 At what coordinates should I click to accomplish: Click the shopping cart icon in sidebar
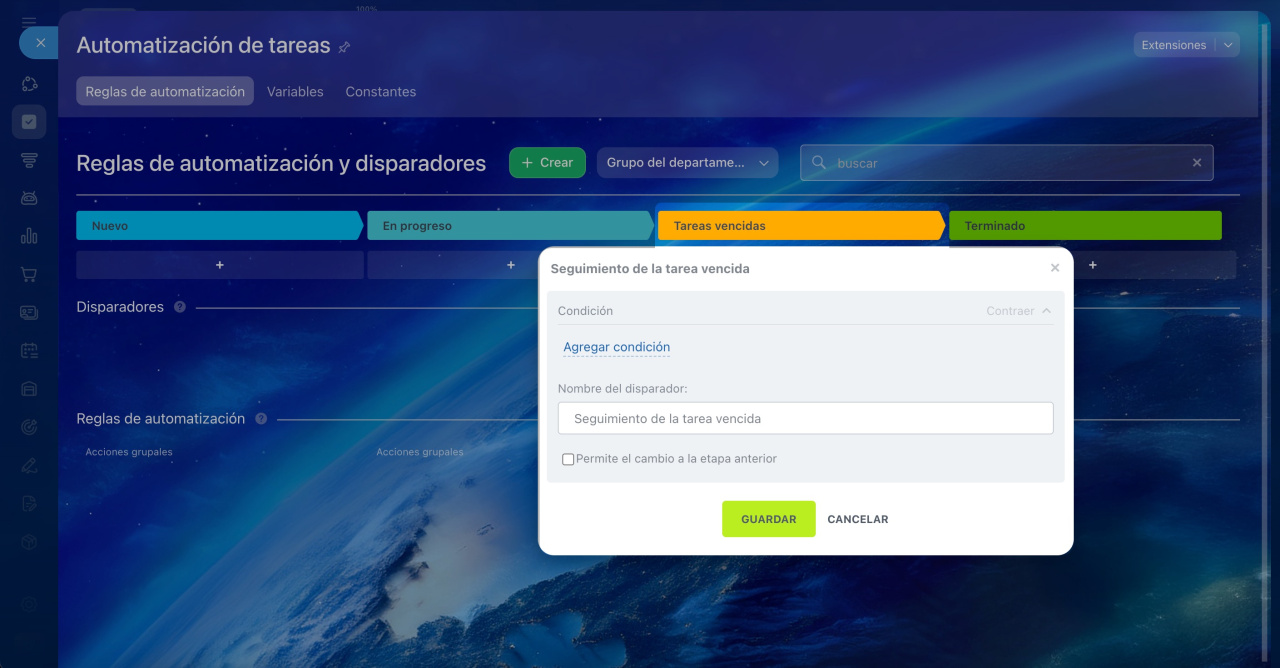click(x=29, y=274)
